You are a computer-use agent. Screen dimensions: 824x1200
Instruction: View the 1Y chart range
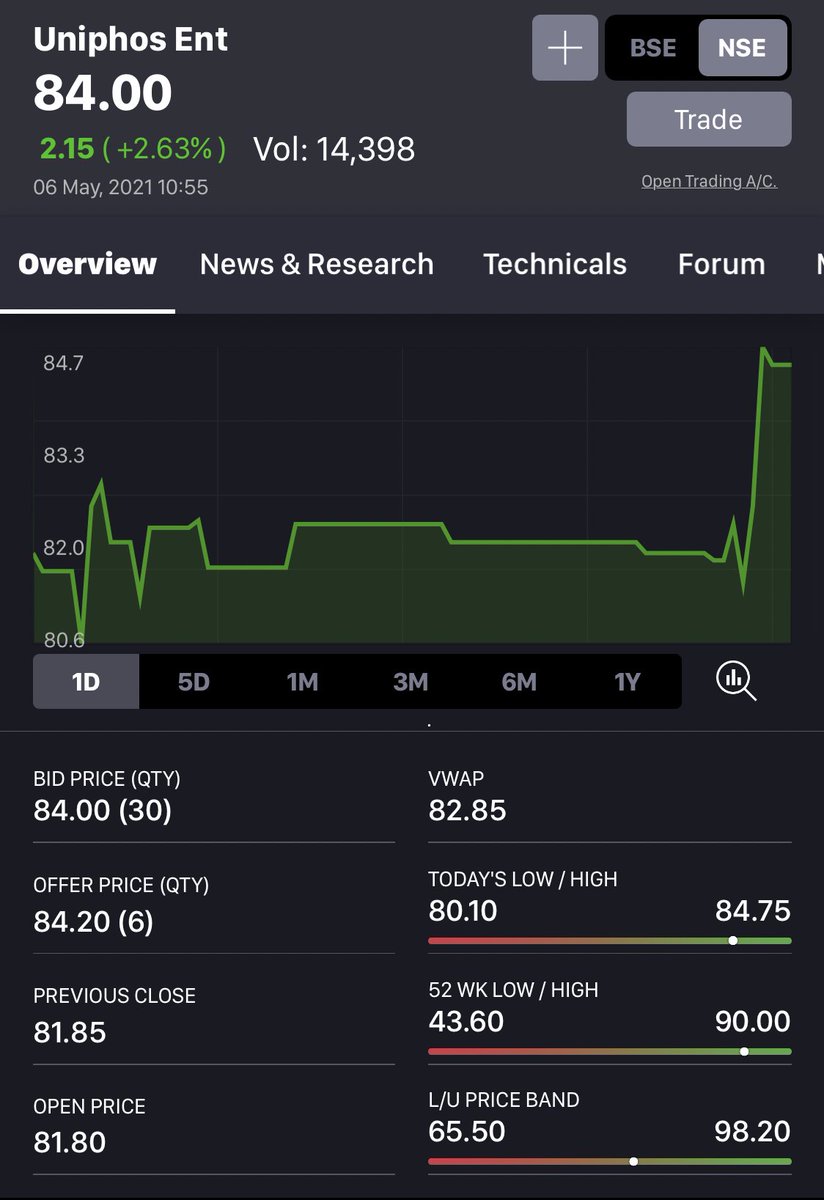(x=627, y=681)
